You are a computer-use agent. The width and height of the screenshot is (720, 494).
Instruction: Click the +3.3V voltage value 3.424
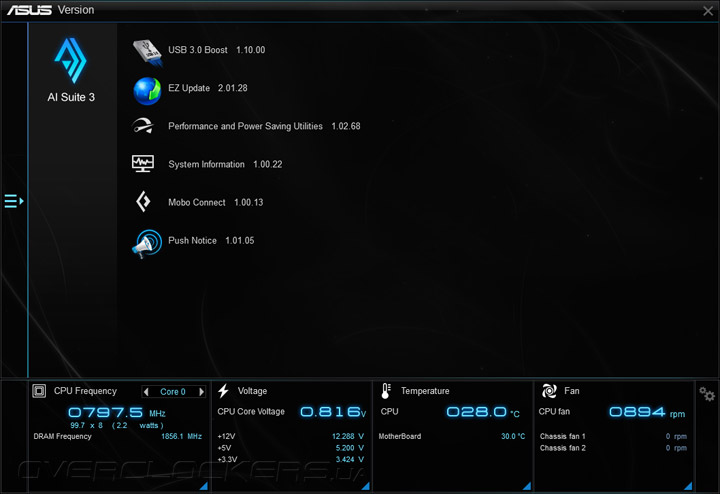click(x=349, y=459)
